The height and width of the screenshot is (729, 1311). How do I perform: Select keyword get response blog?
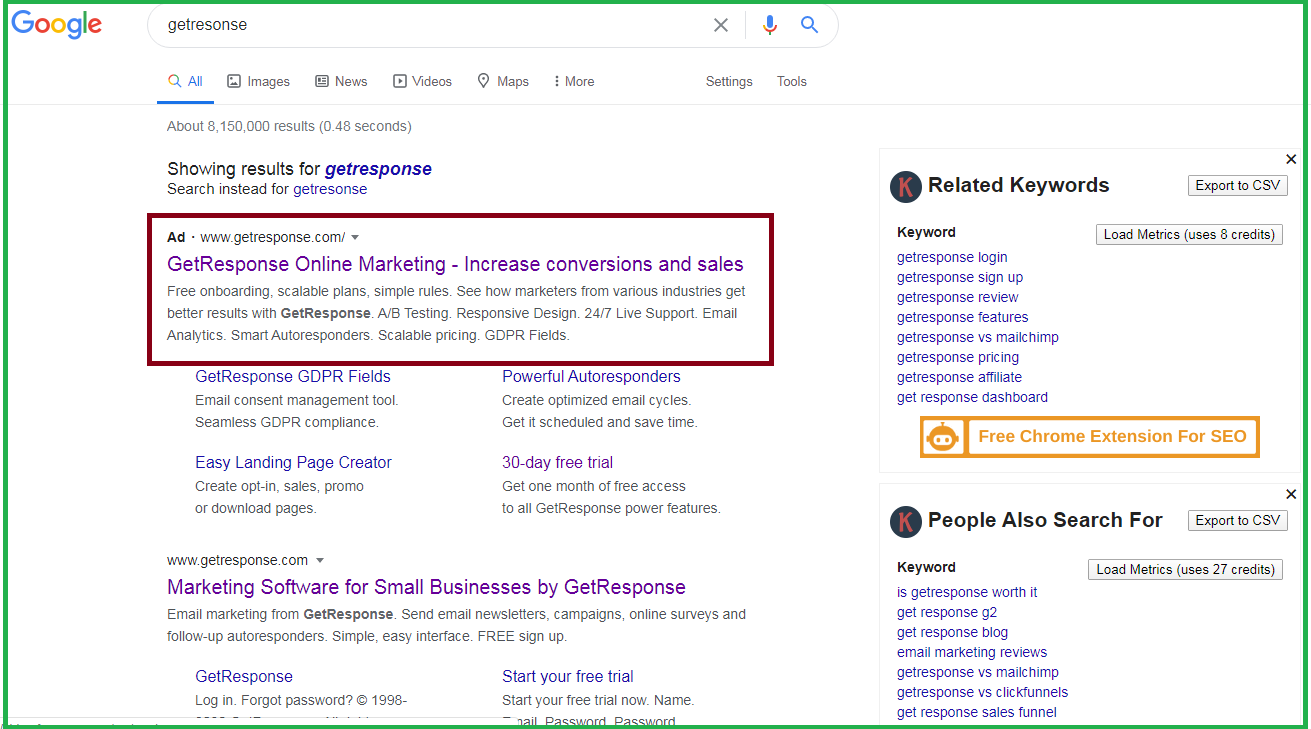[x=952, y=633]
